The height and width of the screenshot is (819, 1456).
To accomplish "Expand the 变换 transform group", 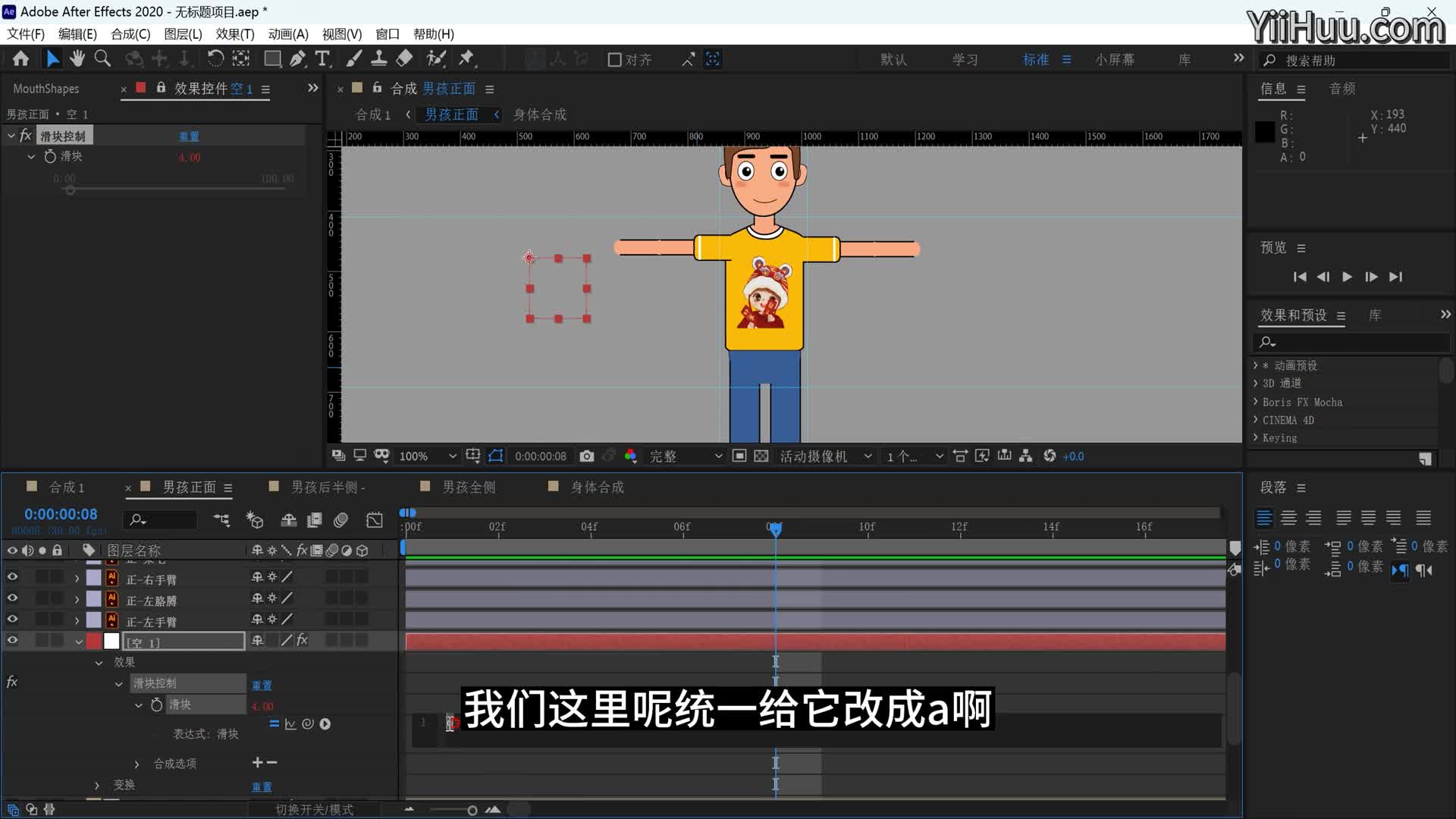I will [97, 786].
